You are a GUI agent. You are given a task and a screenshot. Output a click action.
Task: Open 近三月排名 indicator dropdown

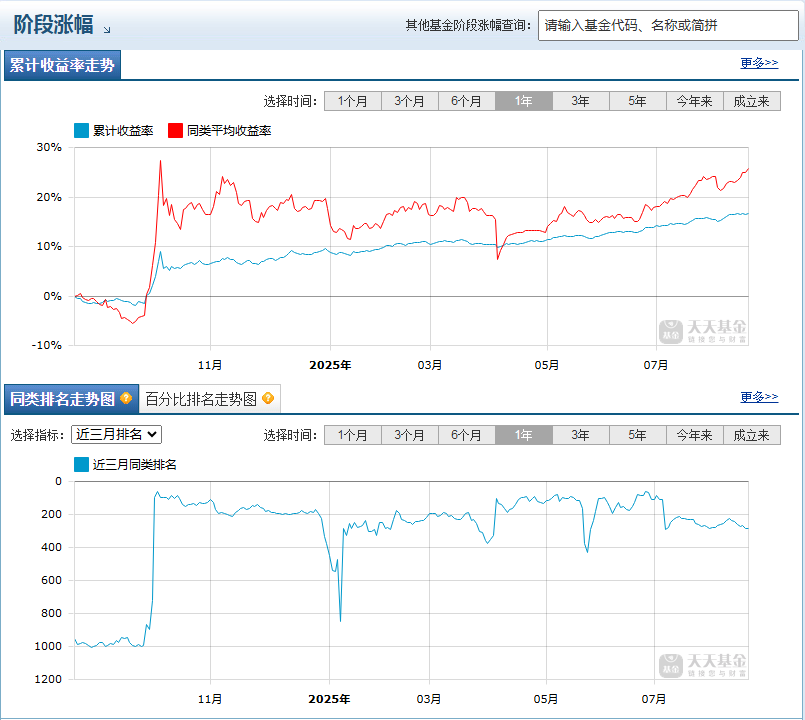point(117,434)
